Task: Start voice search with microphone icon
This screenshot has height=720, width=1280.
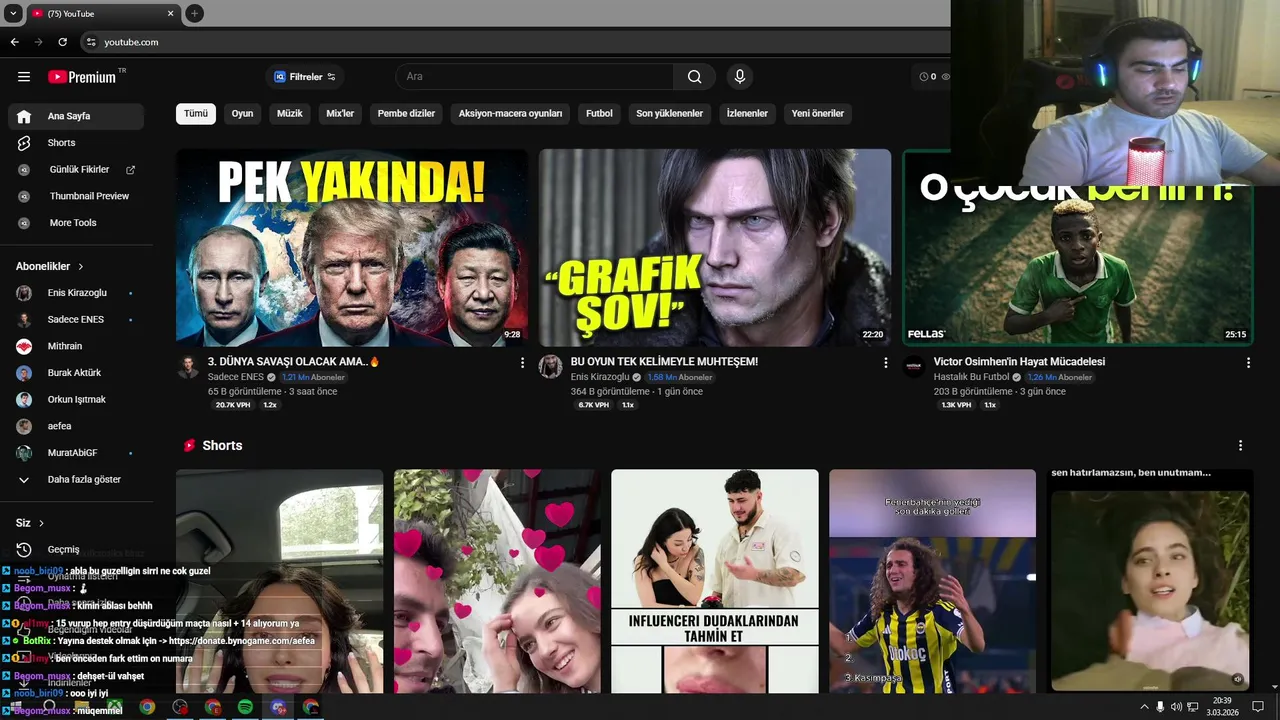Action: 740,77
